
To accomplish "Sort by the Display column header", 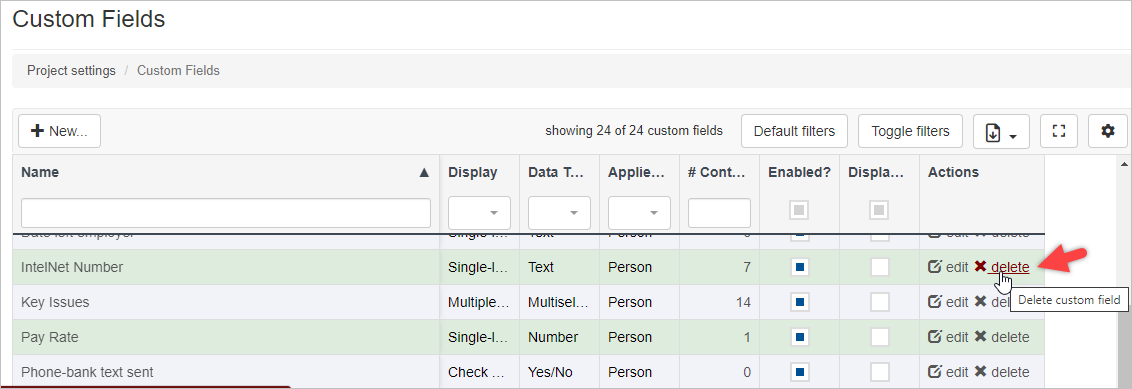I will [479, 172].
